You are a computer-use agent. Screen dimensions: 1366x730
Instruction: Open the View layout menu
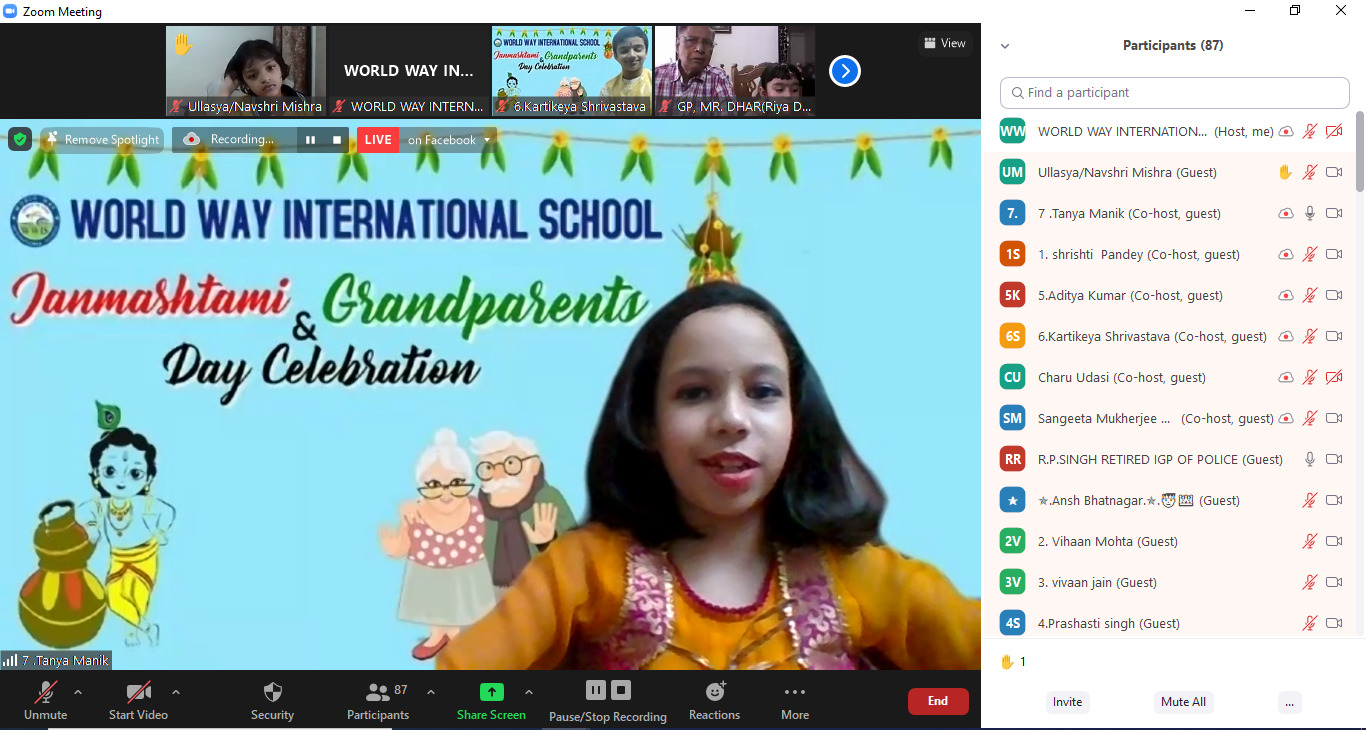945,43
